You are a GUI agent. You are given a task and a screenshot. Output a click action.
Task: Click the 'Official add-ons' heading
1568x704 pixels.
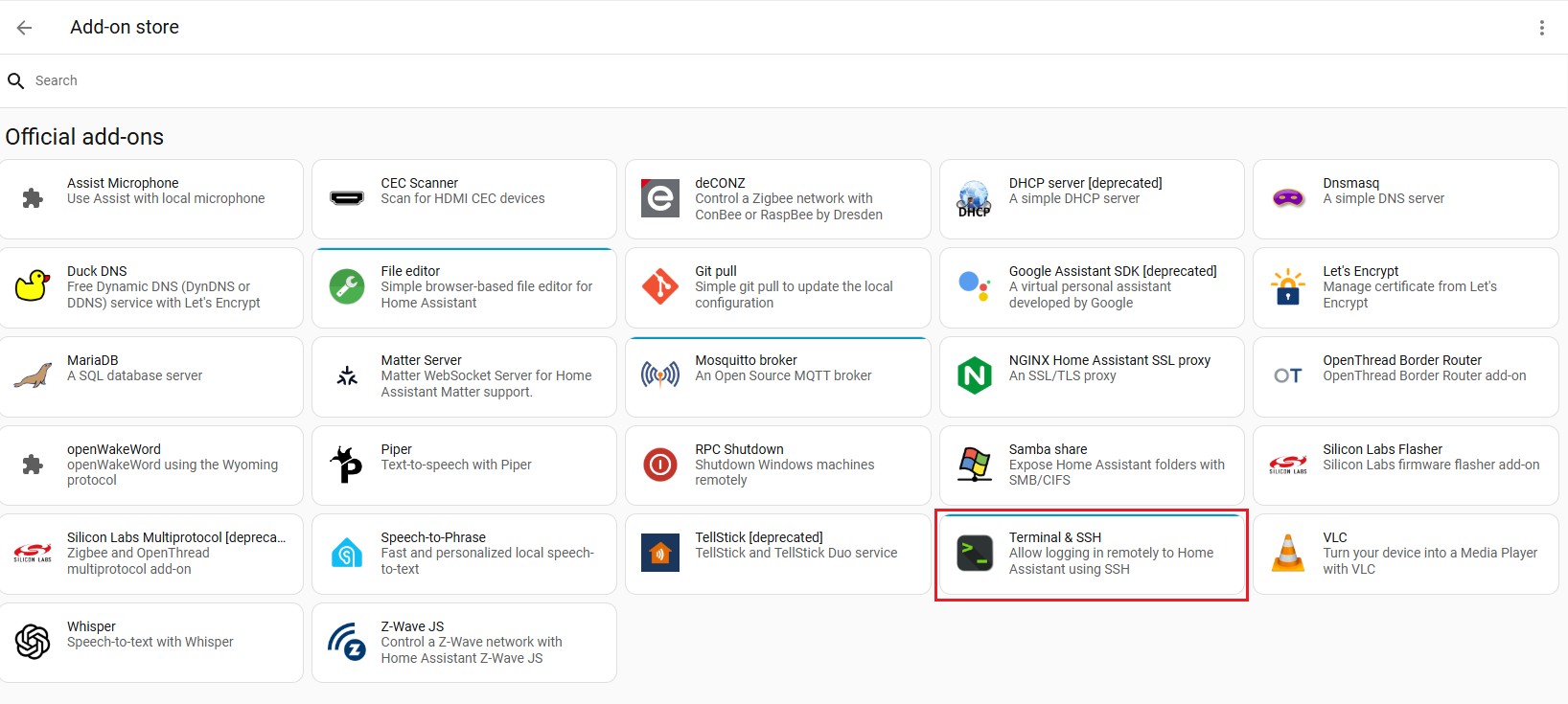tap(84, 137)
